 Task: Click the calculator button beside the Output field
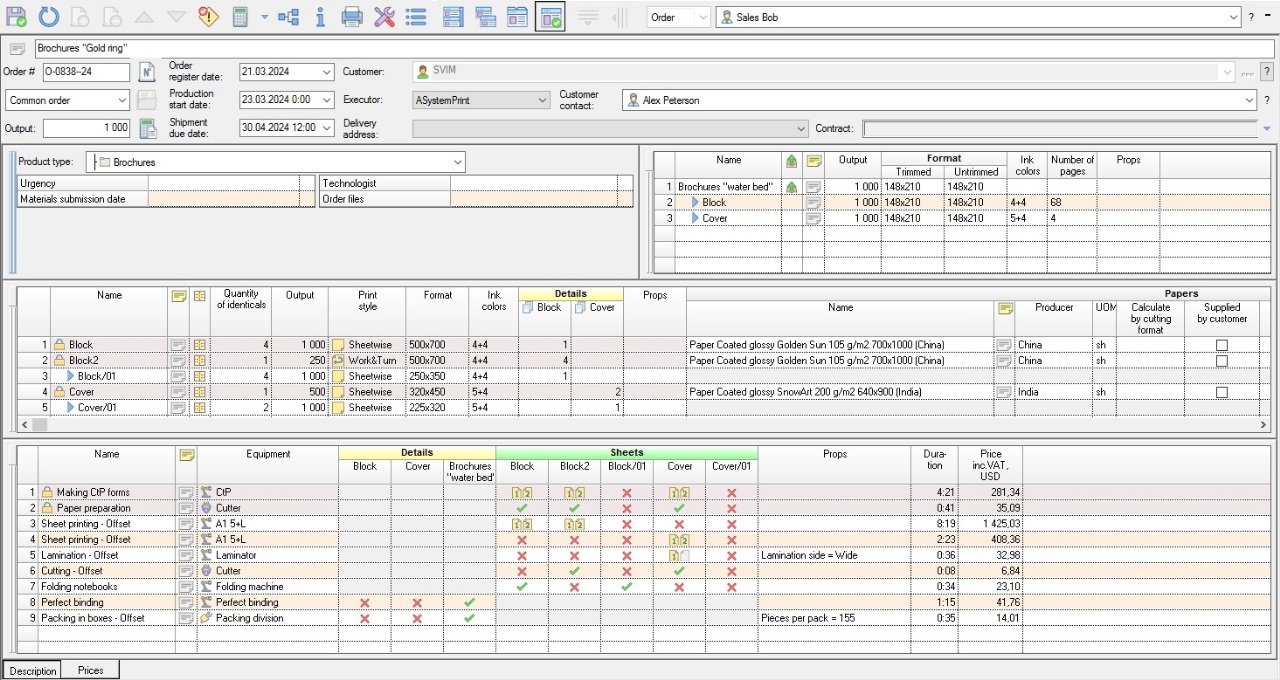tap(147, 128)
